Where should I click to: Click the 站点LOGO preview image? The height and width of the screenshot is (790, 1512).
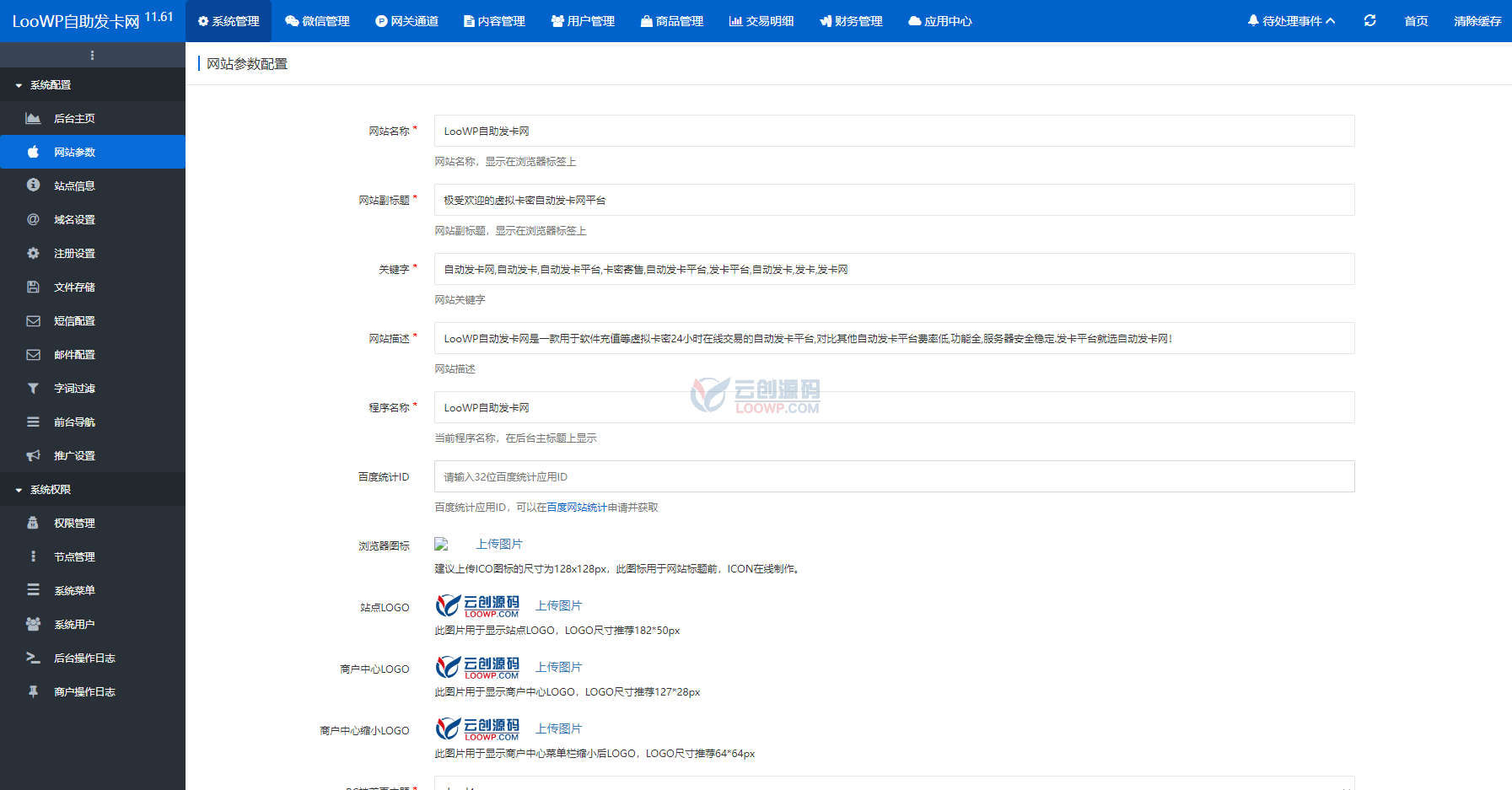coord(477,605)
